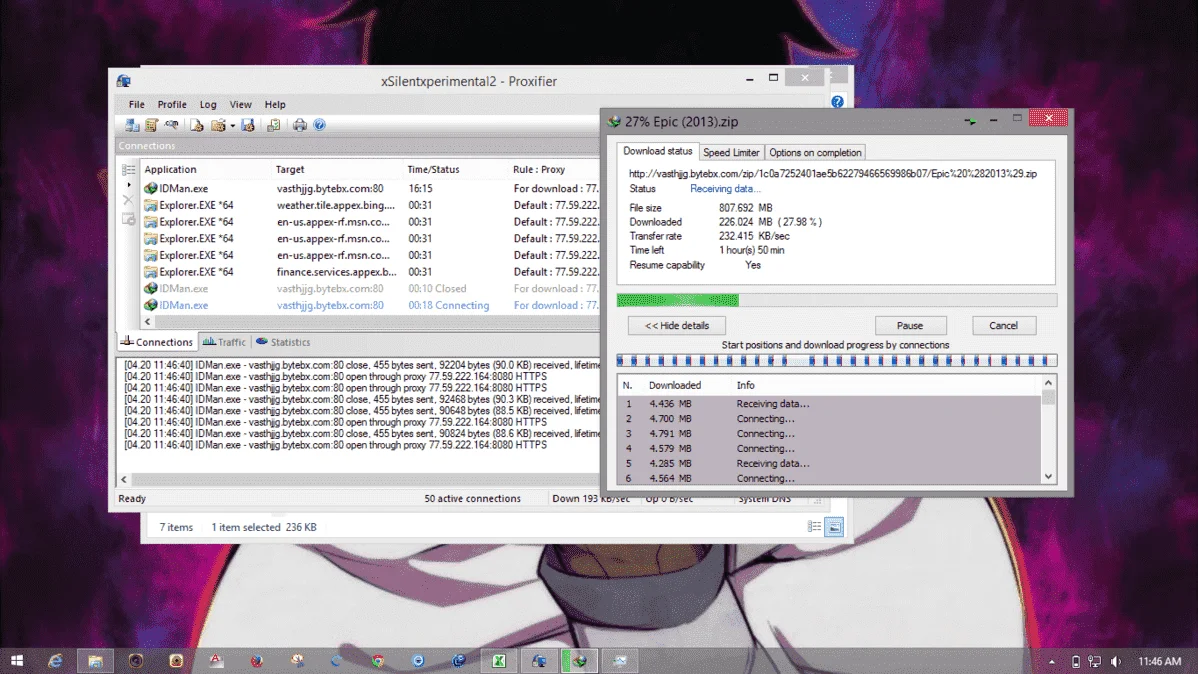Select connection 5 row with 4.285 MB
1198x674 pixels.
(x=829, y=463)
